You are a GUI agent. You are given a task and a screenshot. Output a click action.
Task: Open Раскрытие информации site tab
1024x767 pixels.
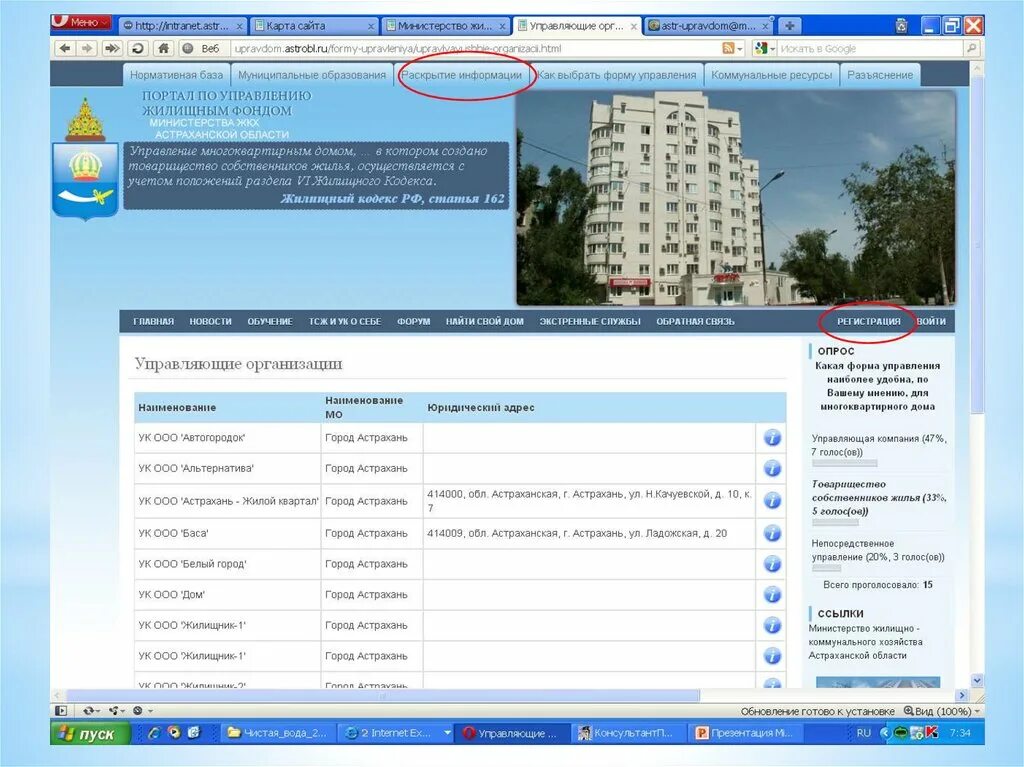[x=461, y=75]
